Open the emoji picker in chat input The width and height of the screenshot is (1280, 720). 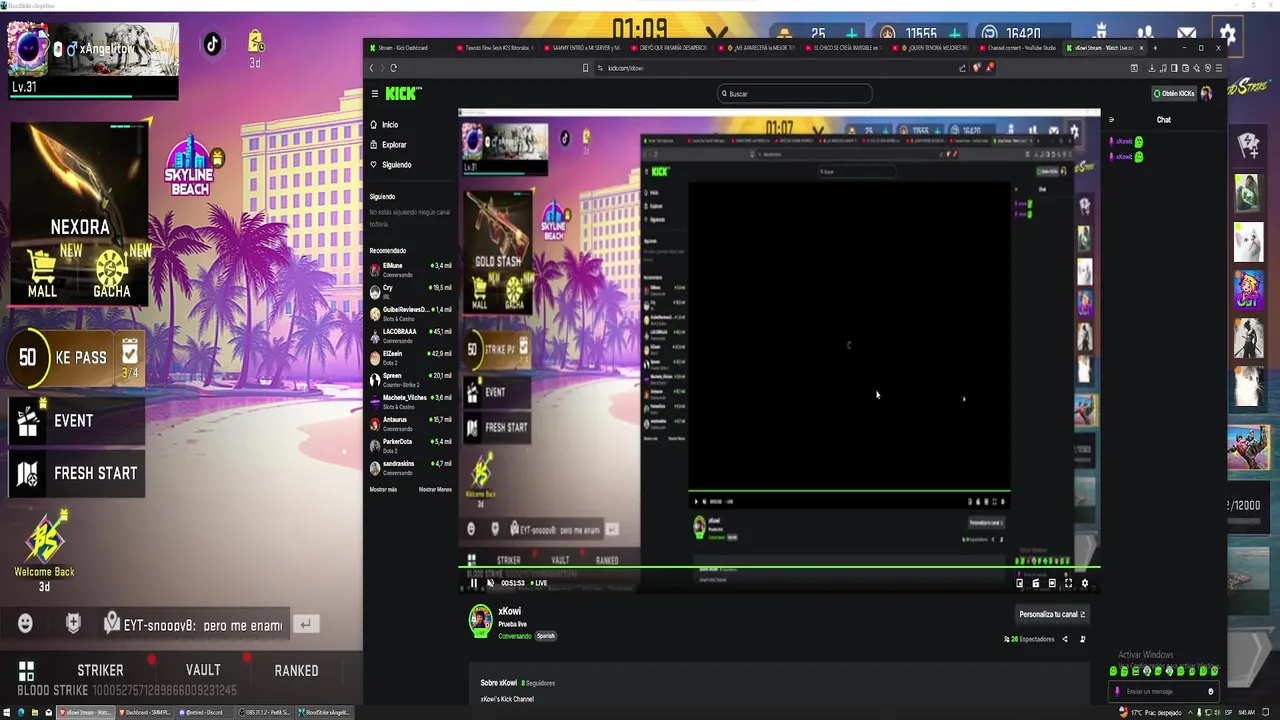(1210, 691)
